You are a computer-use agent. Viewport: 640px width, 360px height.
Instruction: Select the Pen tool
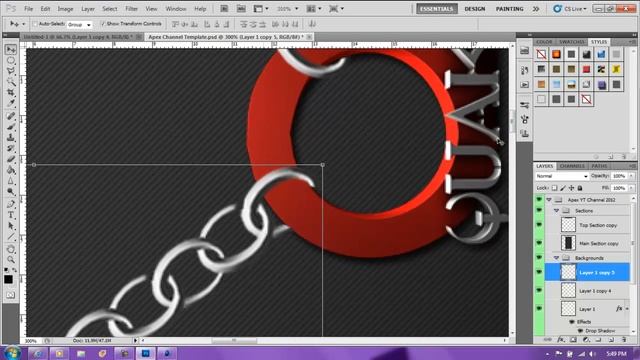coord(11,204)
